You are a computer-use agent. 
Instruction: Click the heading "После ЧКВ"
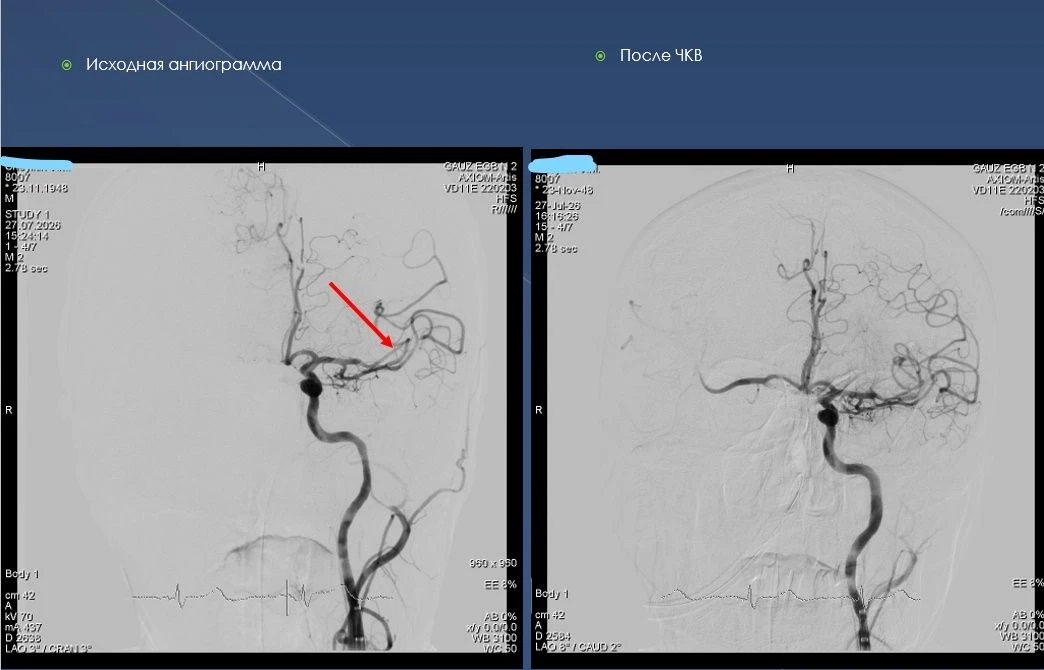point(660,55)
